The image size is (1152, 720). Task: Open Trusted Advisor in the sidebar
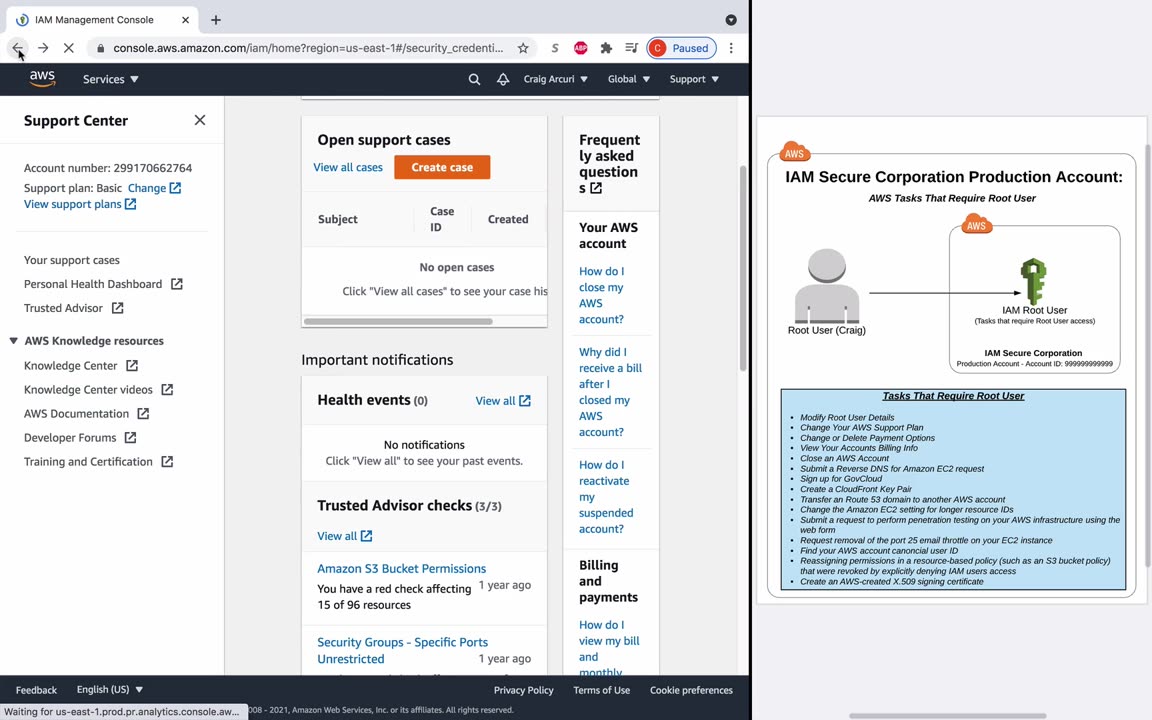coord(73,308)
